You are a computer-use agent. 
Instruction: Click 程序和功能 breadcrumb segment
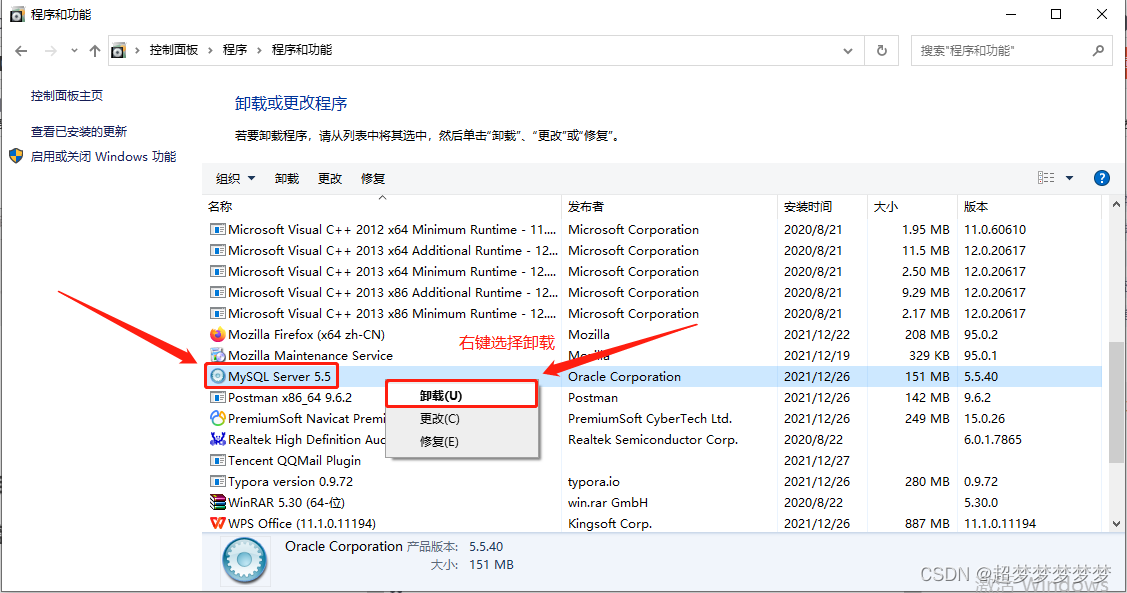click(302, 50)
